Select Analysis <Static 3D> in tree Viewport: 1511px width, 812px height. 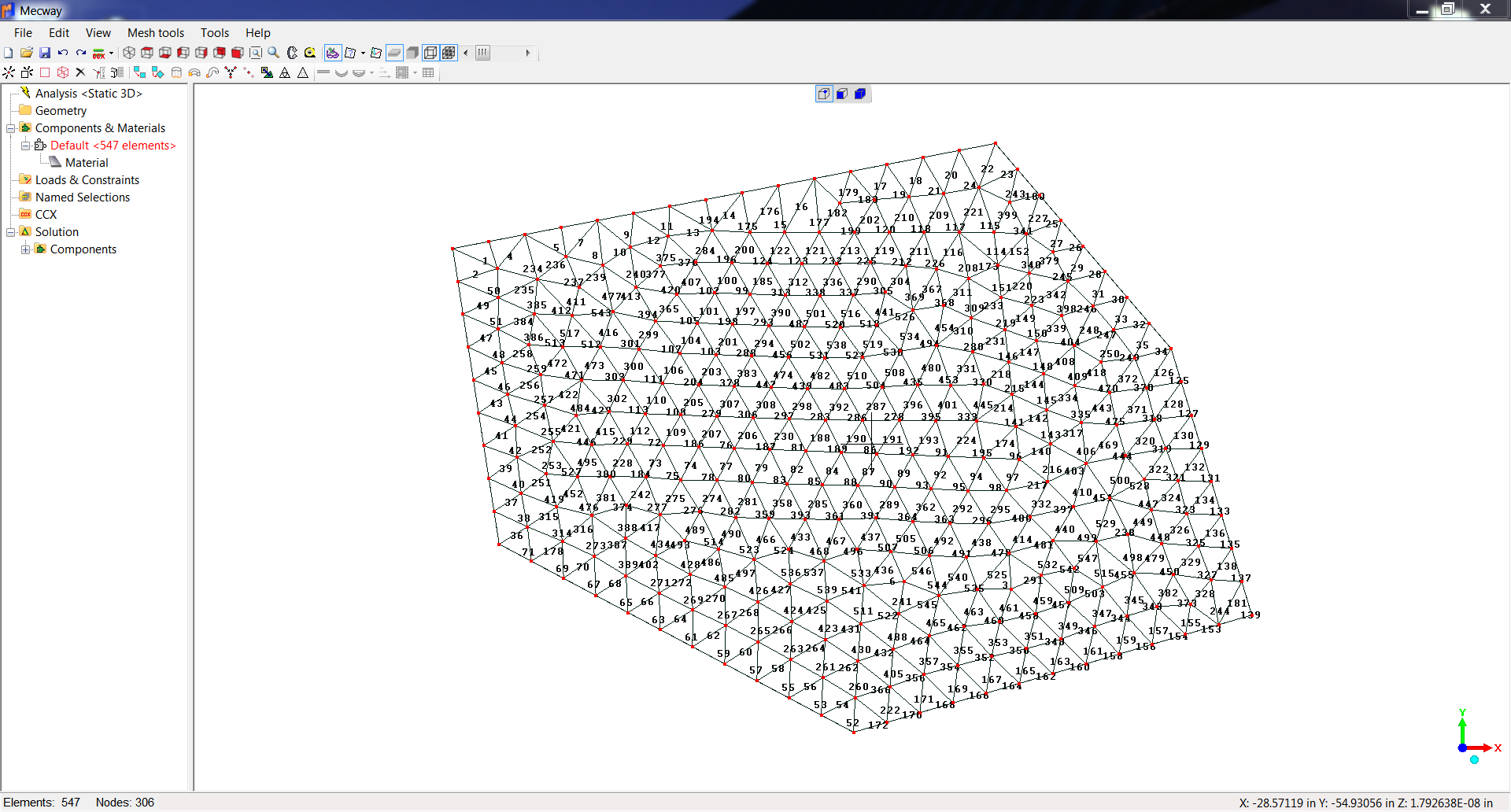(x=89, y=93)
